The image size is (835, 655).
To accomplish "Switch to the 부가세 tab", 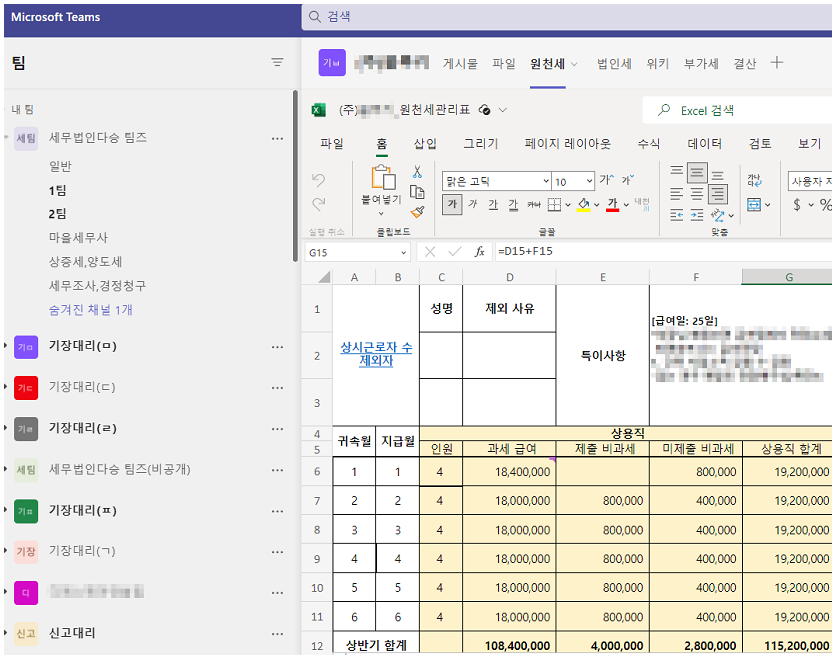I will 701,64.
